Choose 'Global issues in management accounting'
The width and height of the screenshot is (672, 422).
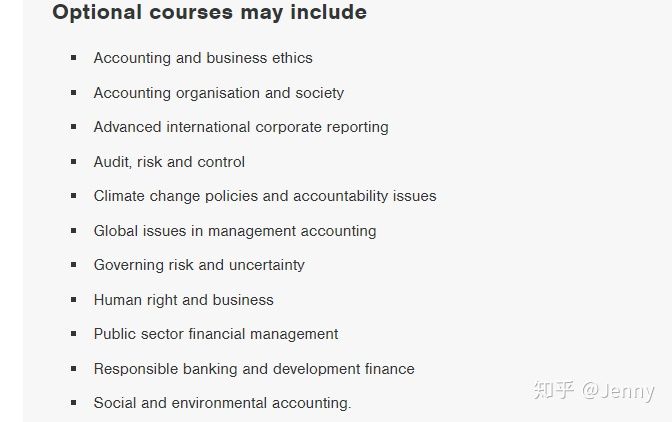[x=235, y=231]
